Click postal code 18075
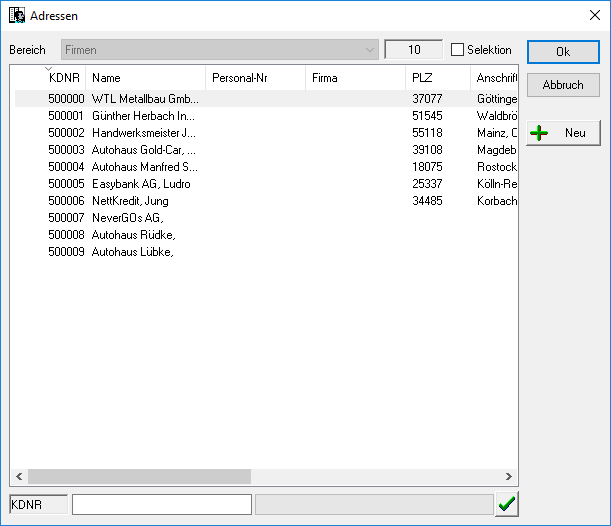The image size is (611, 526). tap(427, 167)
